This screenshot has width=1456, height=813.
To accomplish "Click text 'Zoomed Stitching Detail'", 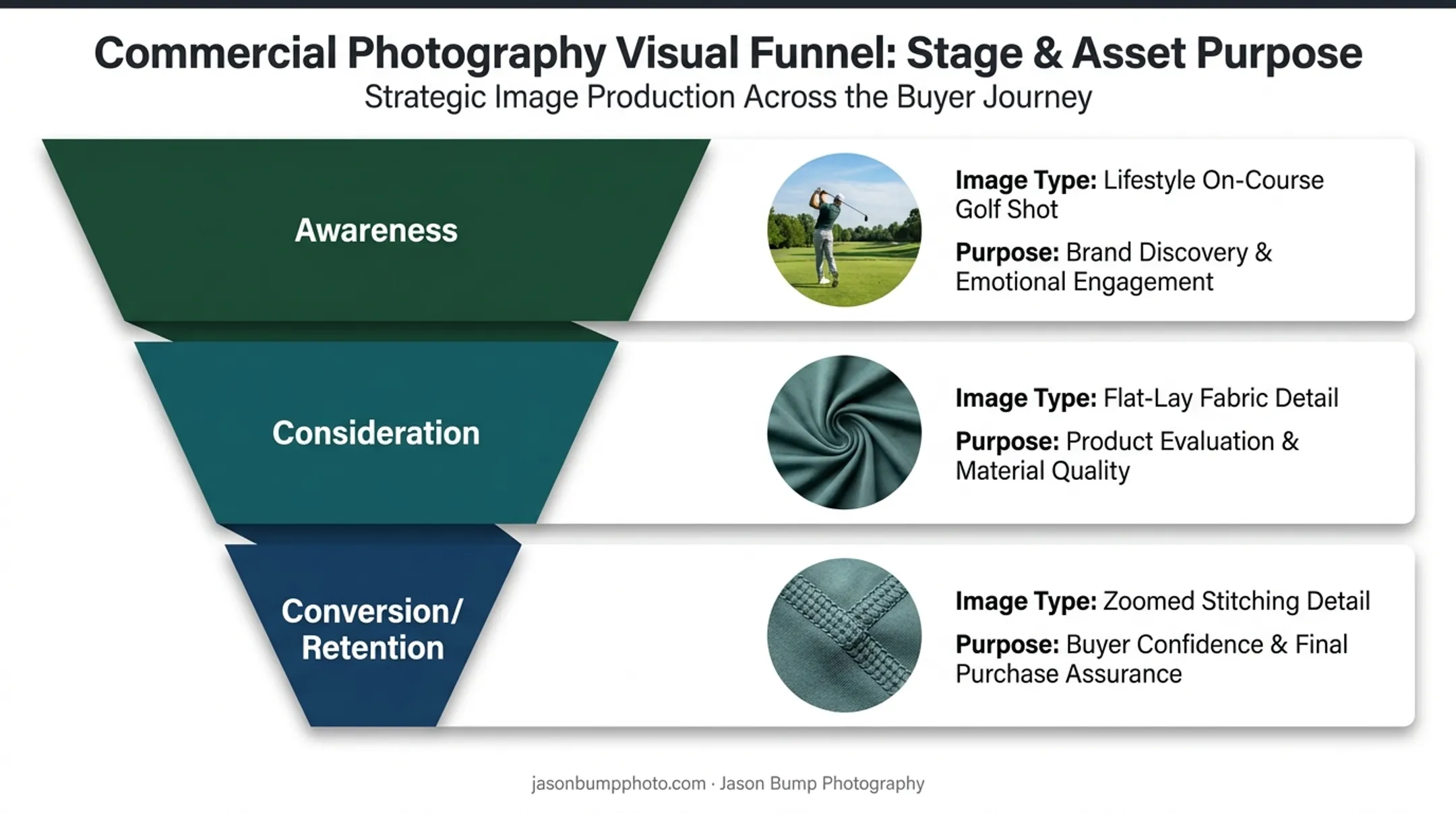I will tap(1236, 601).
